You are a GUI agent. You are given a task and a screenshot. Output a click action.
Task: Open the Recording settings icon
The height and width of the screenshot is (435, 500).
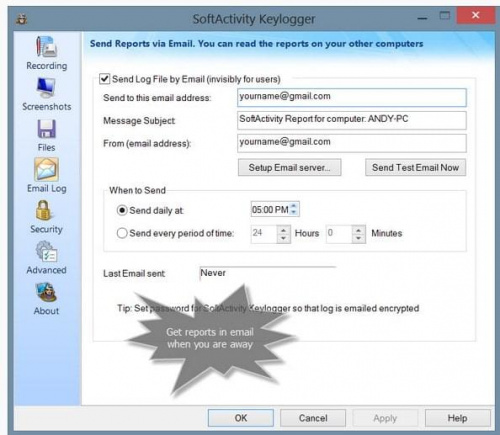[x=46, y=47]
